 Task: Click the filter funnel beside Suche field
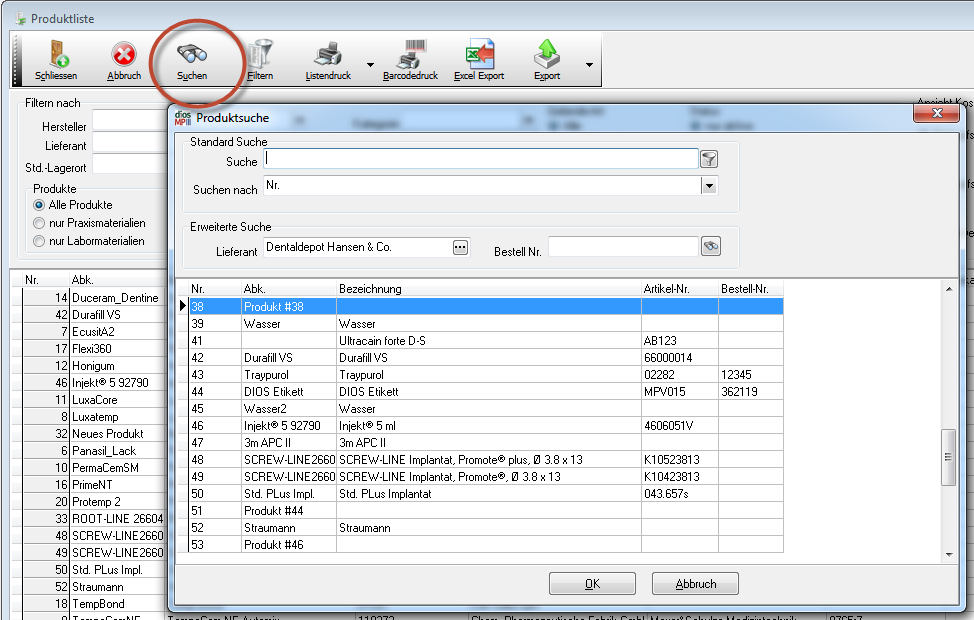pyautogui.click(x=709, y=159)
